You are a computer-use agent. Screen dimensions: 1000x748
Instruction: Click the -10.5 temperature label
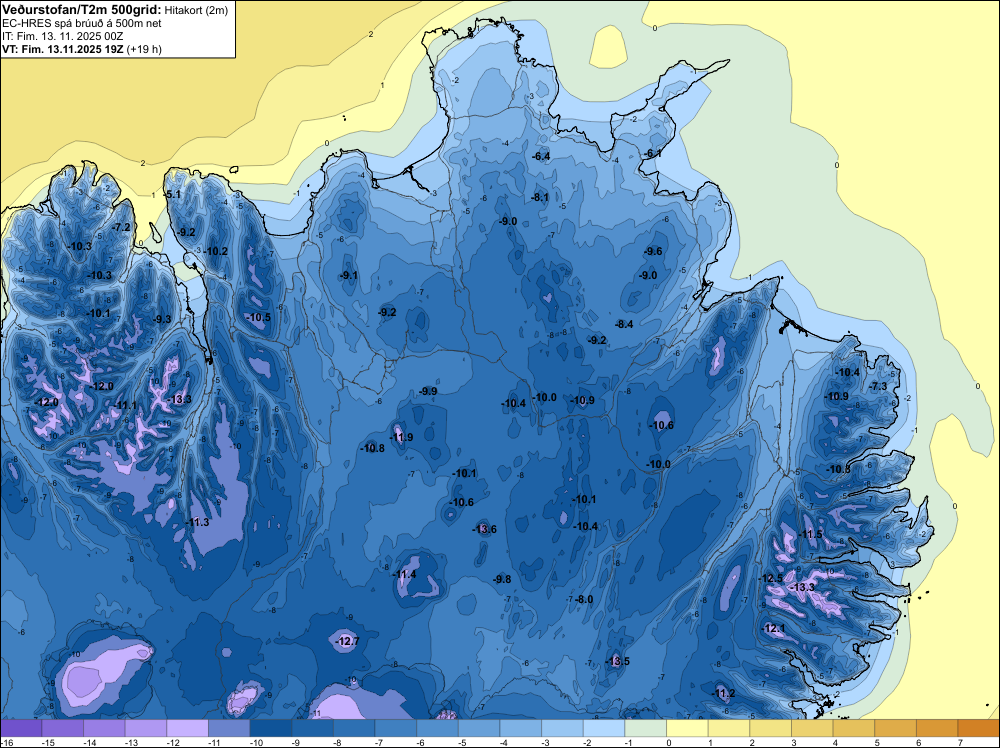tap(258, 317)
